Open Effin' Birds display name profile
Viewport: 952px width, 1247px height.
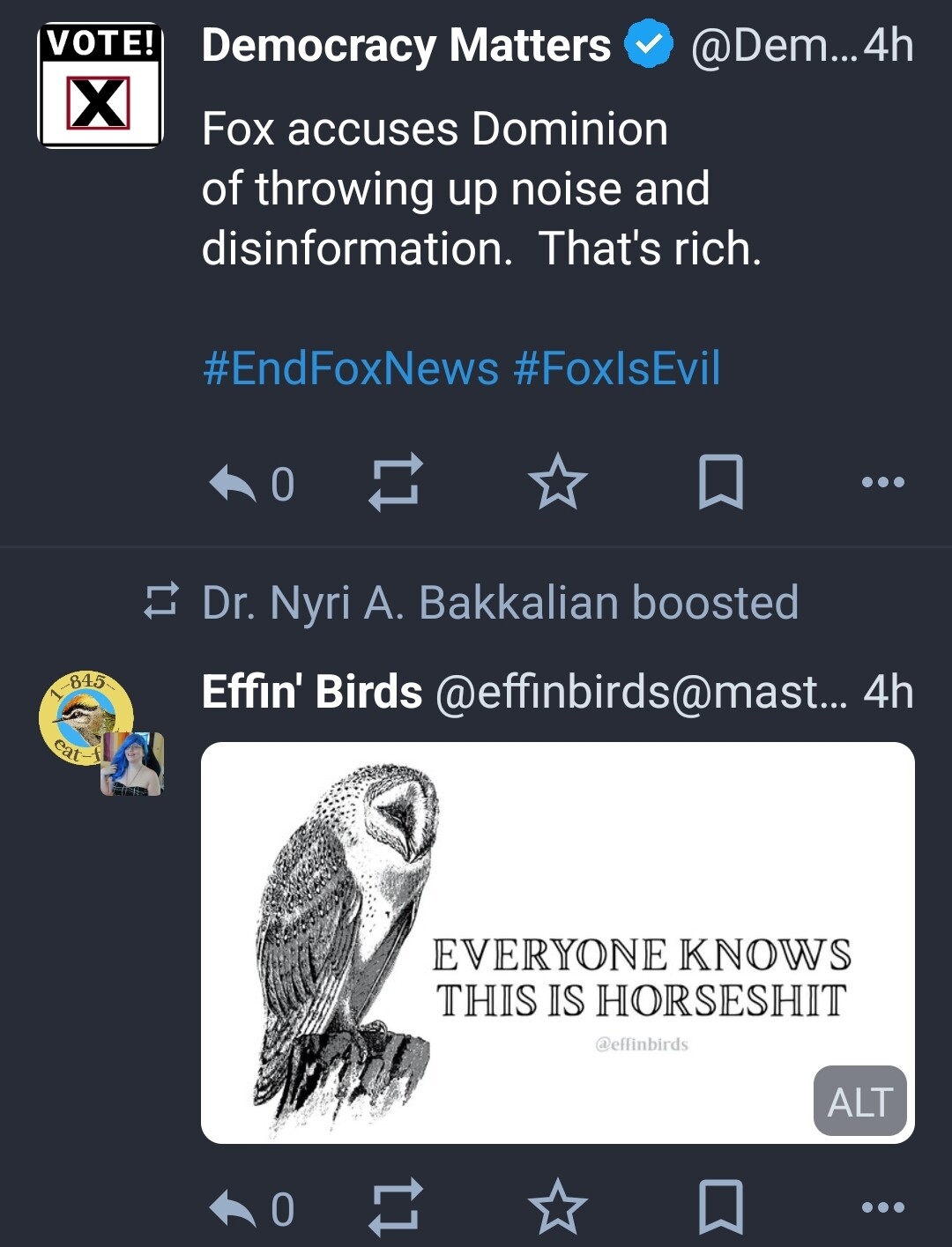click(x=311, y=692)
